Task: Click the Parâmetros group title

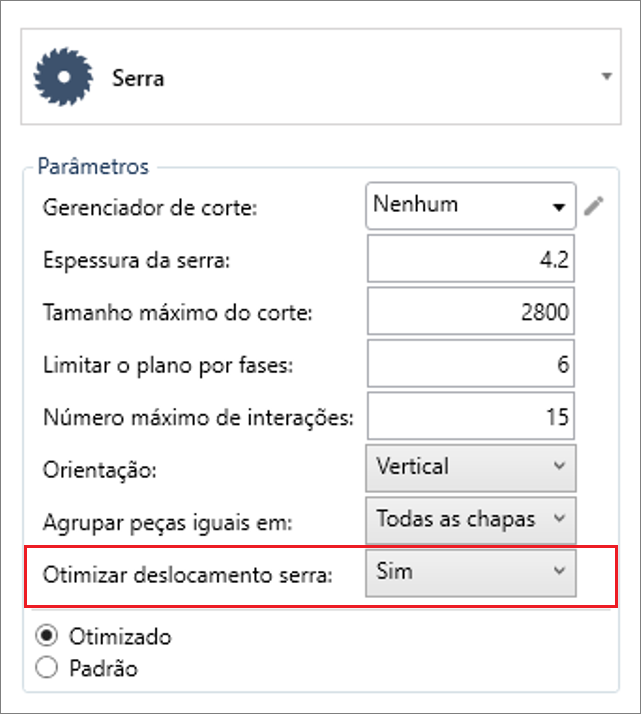Action: pyautogui.click(x=93, y=166)
